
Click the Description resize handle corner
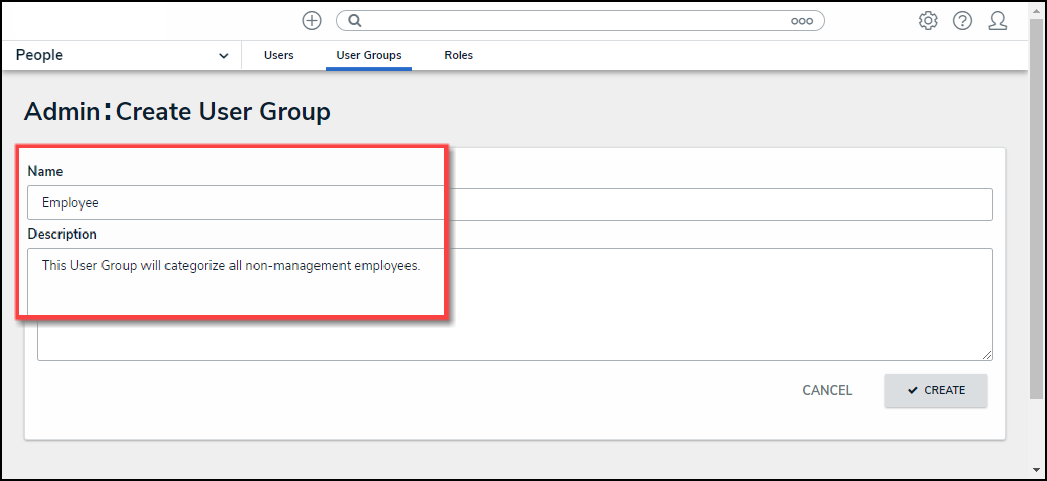[x=986, y=355]
